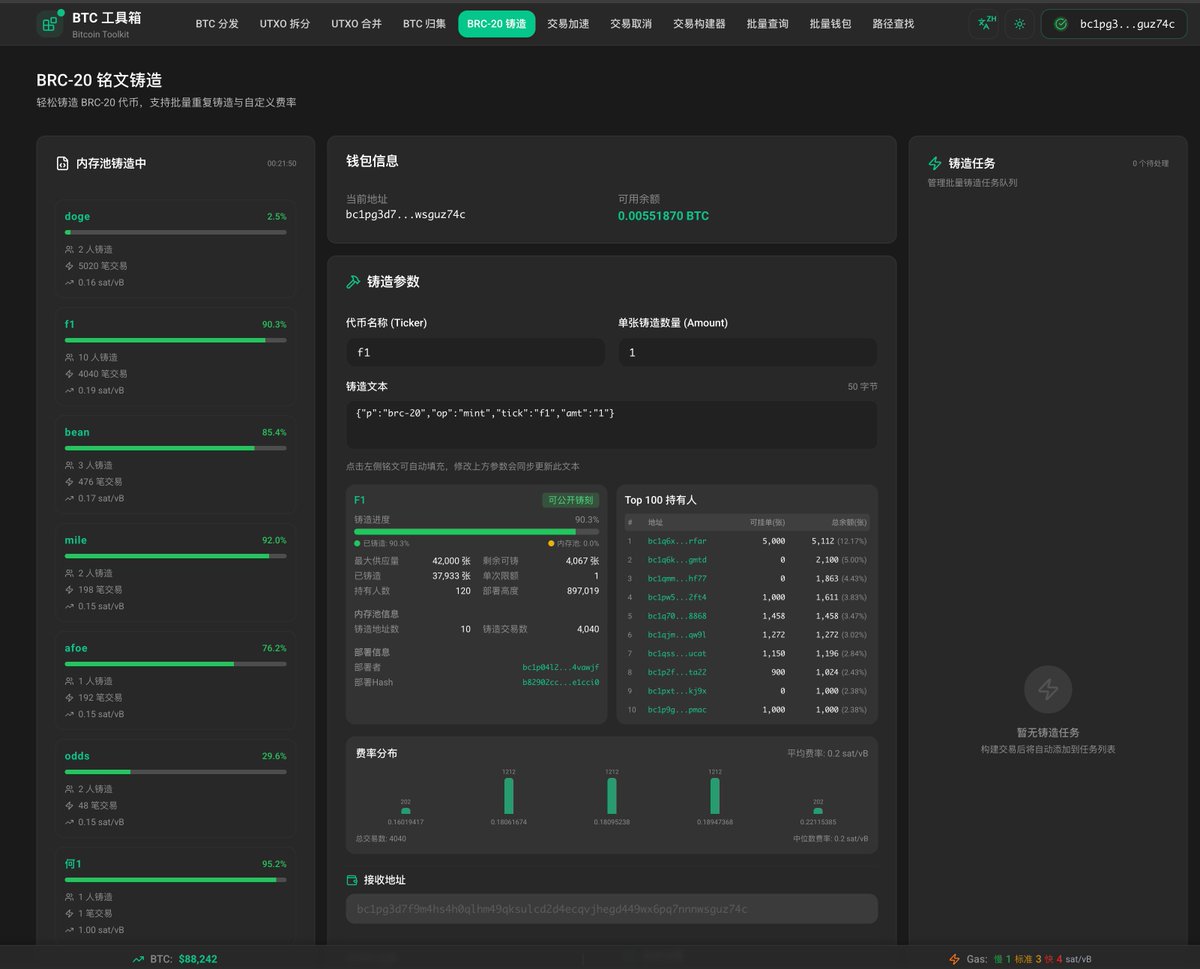
Task: Open holder address bc1q6x...rfar
Action: [677, 541]
